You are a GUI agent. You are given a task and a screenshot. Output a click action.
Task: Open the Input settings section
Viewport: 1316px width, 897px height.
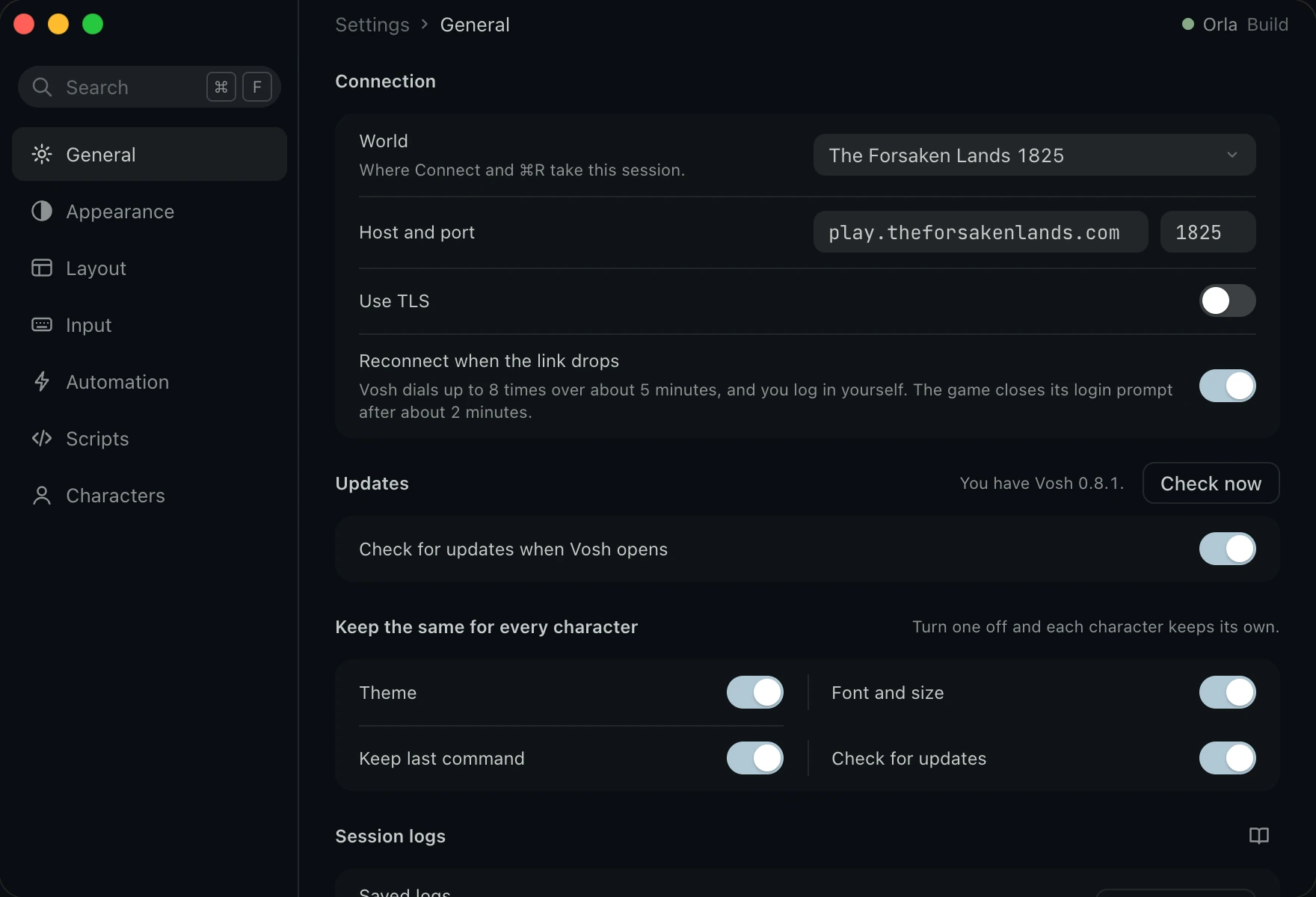(x=150, y=325)
